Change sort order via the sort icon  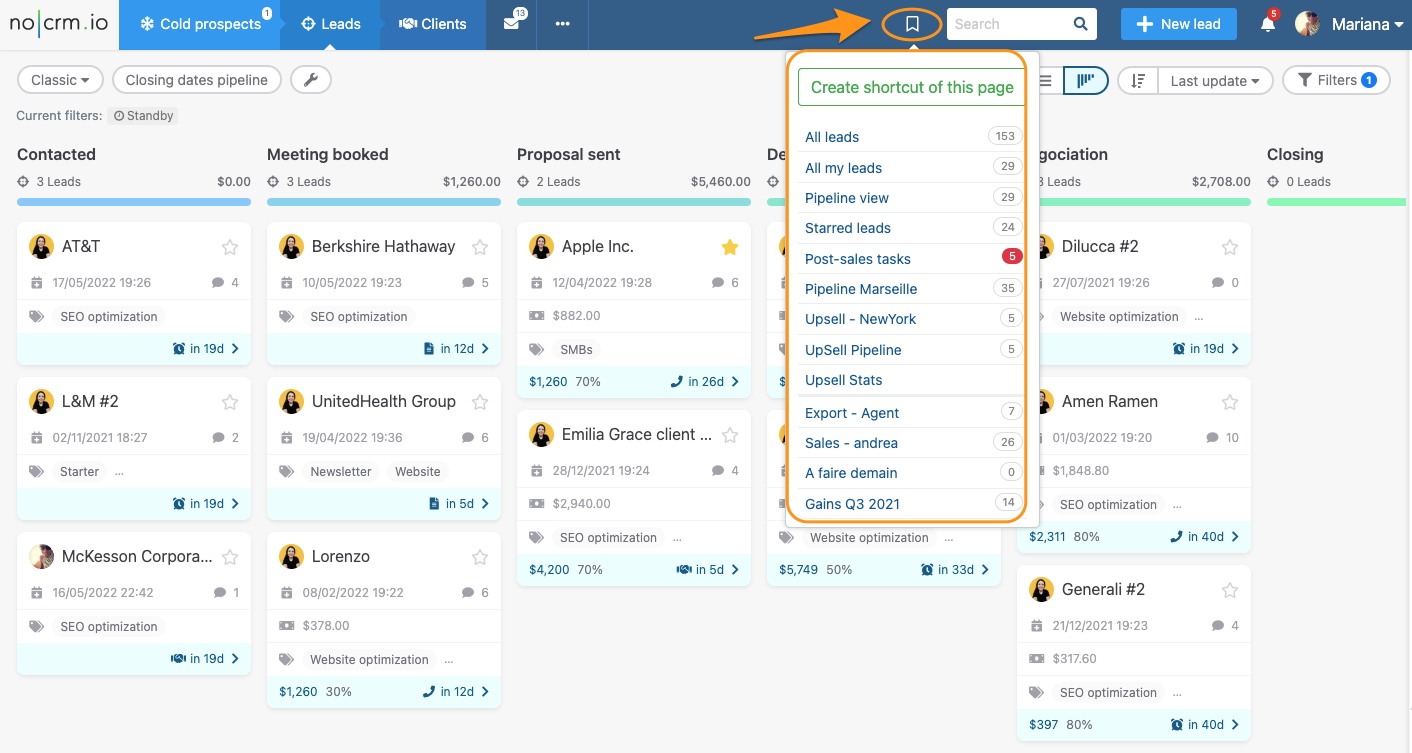[x=1138, y=80]
